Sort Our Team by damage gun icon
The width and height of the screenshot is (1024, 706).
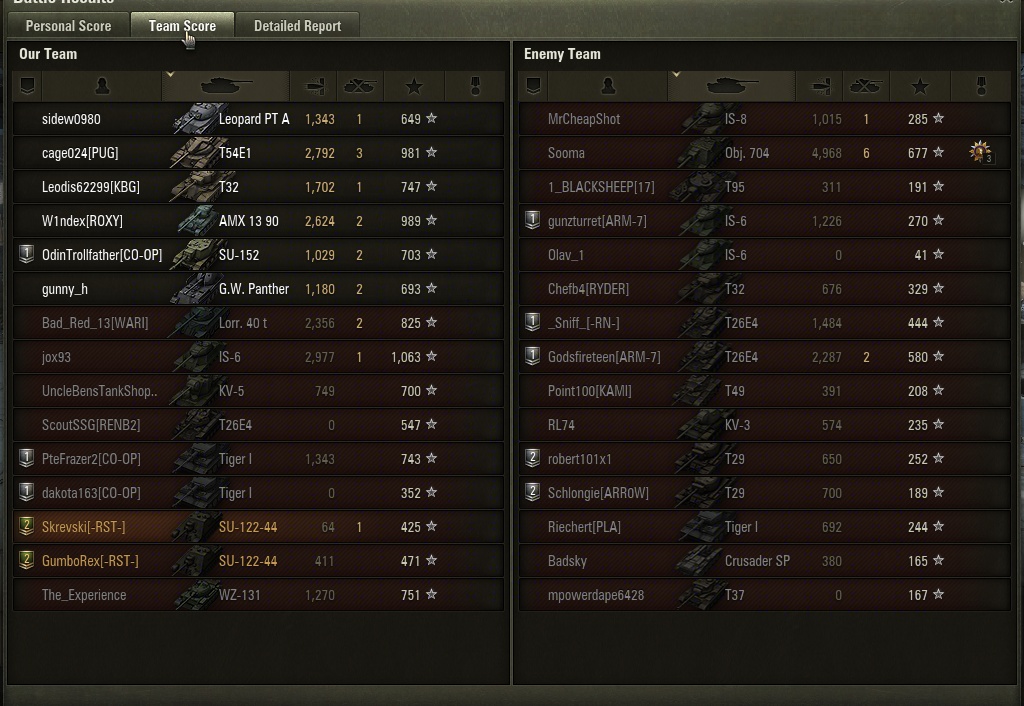tap(314, 86)
